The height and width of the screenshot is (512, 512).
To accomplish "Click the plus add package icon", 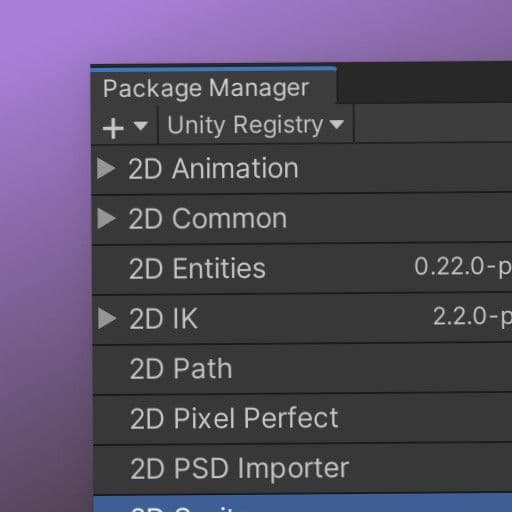I will (113, 128).
